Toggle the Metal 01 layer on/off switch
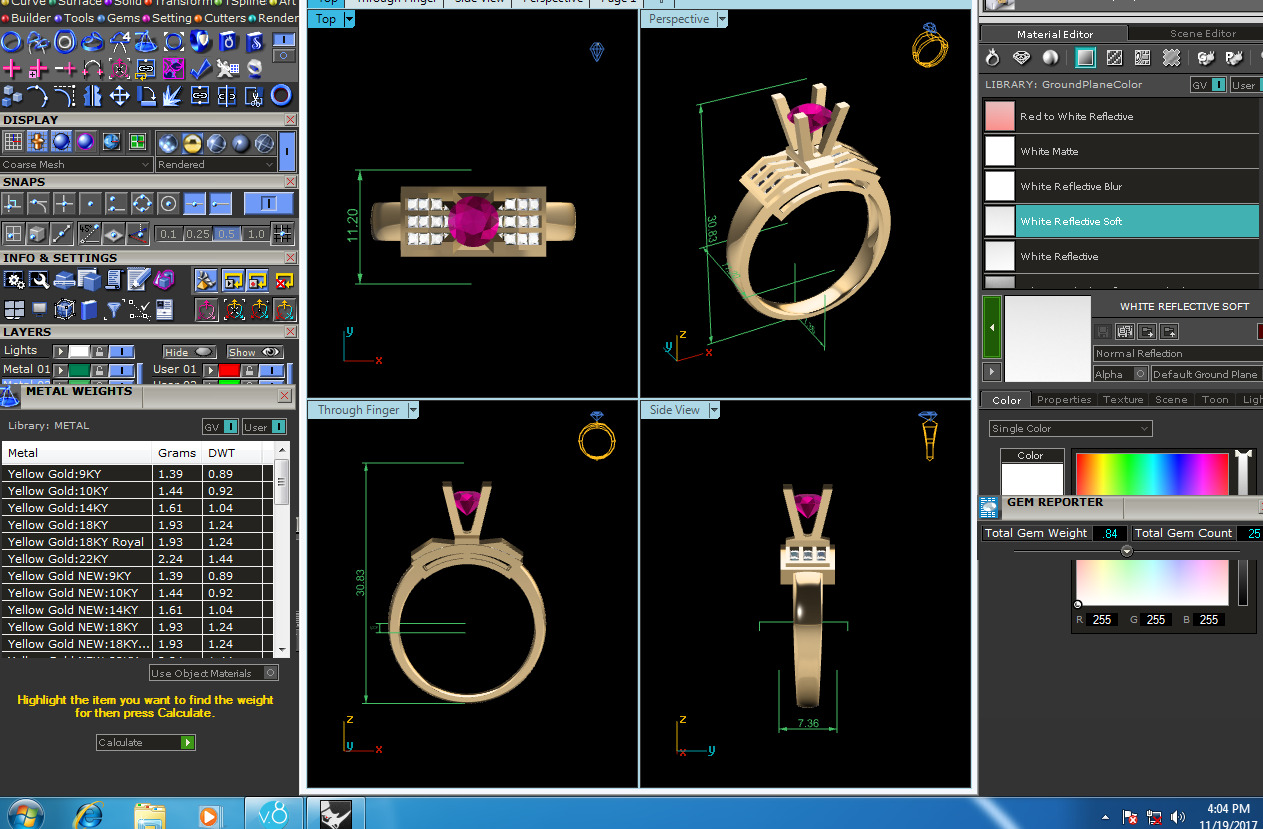 [122, 370]
